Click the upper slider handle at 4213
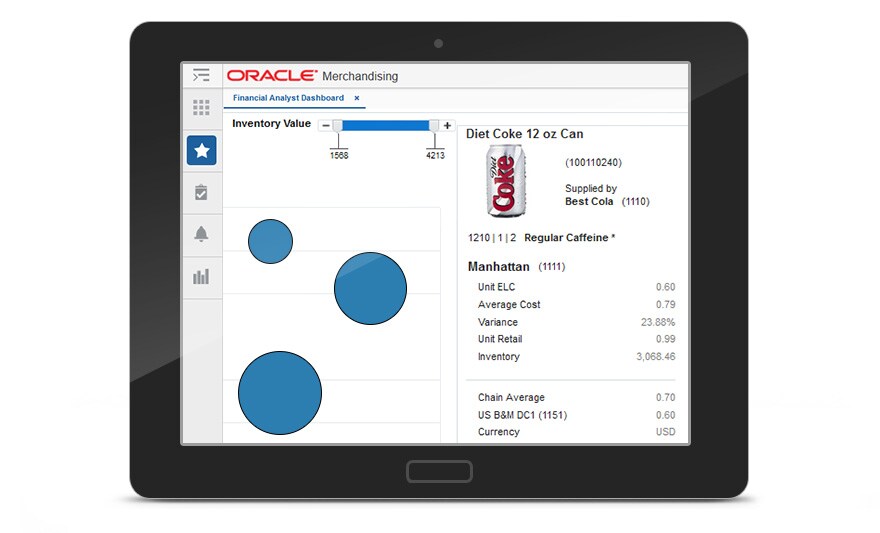 (434, 126)
